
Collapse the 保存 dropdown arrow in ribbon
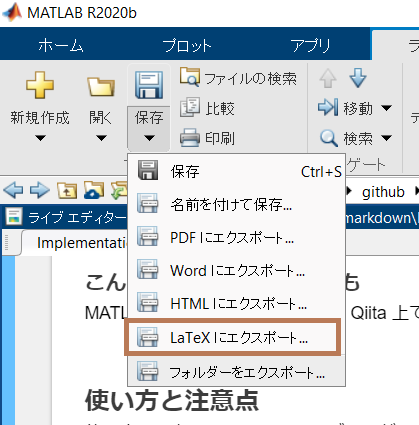149,138
